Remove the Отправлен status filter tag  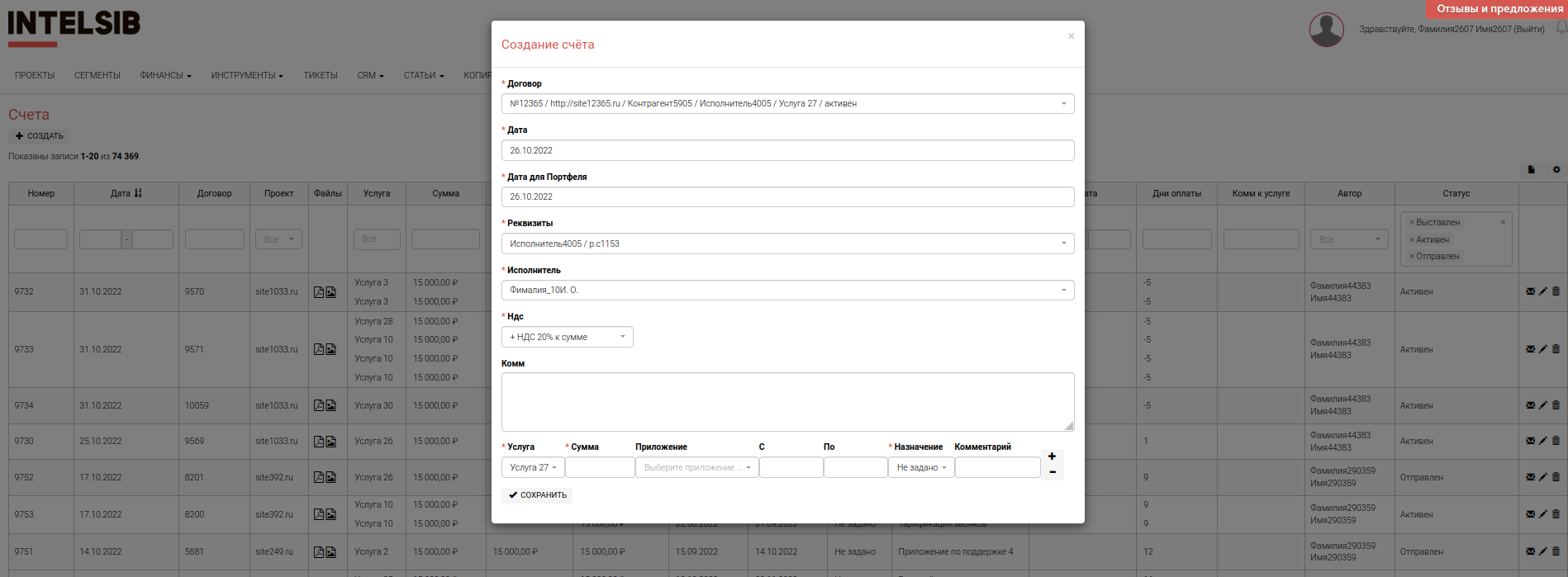point(1412,257)
